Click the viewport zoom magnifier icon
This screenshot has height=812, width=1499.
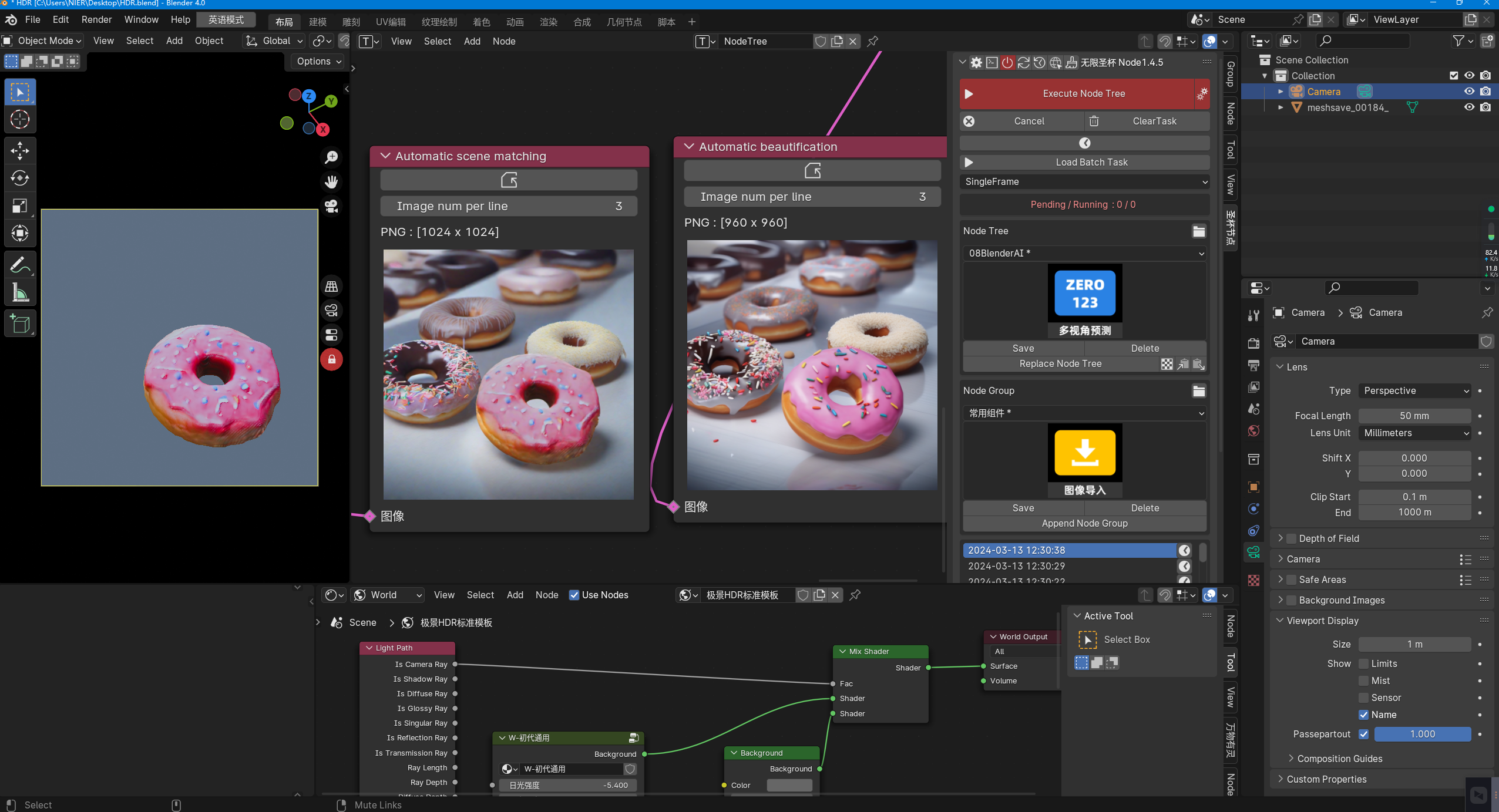331,157
